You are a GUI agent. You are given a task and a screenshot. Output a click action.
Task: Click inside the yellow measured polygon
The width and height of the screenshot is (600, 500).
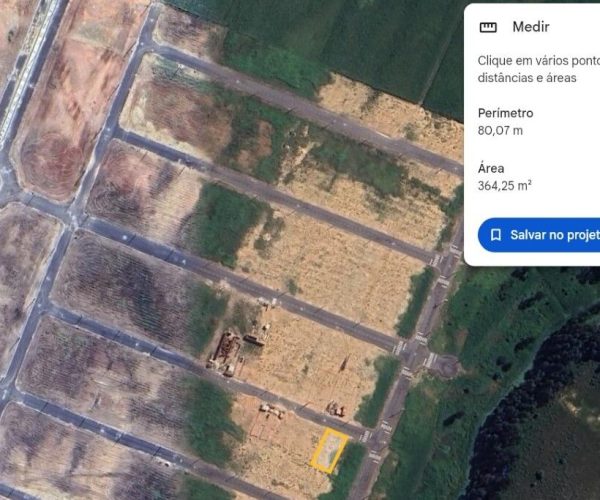(x=329, y=449)
